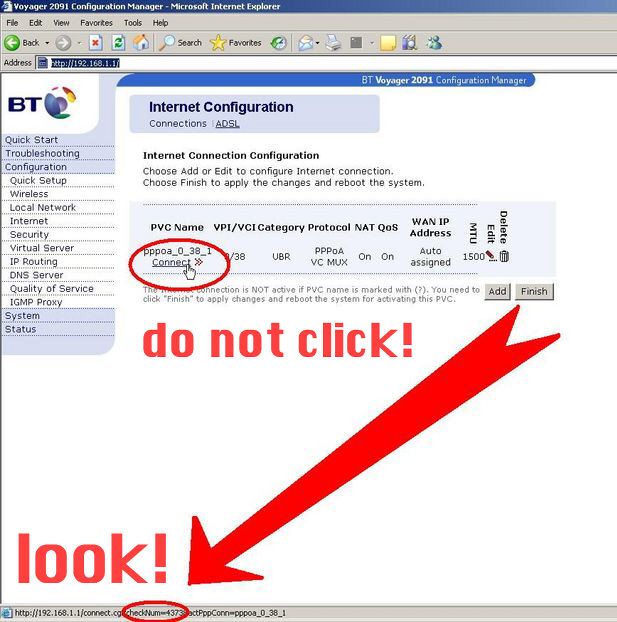Open Security sidebar item
Image resolution: width=617 pixels, height=622 pixels.
coord(29,234)
